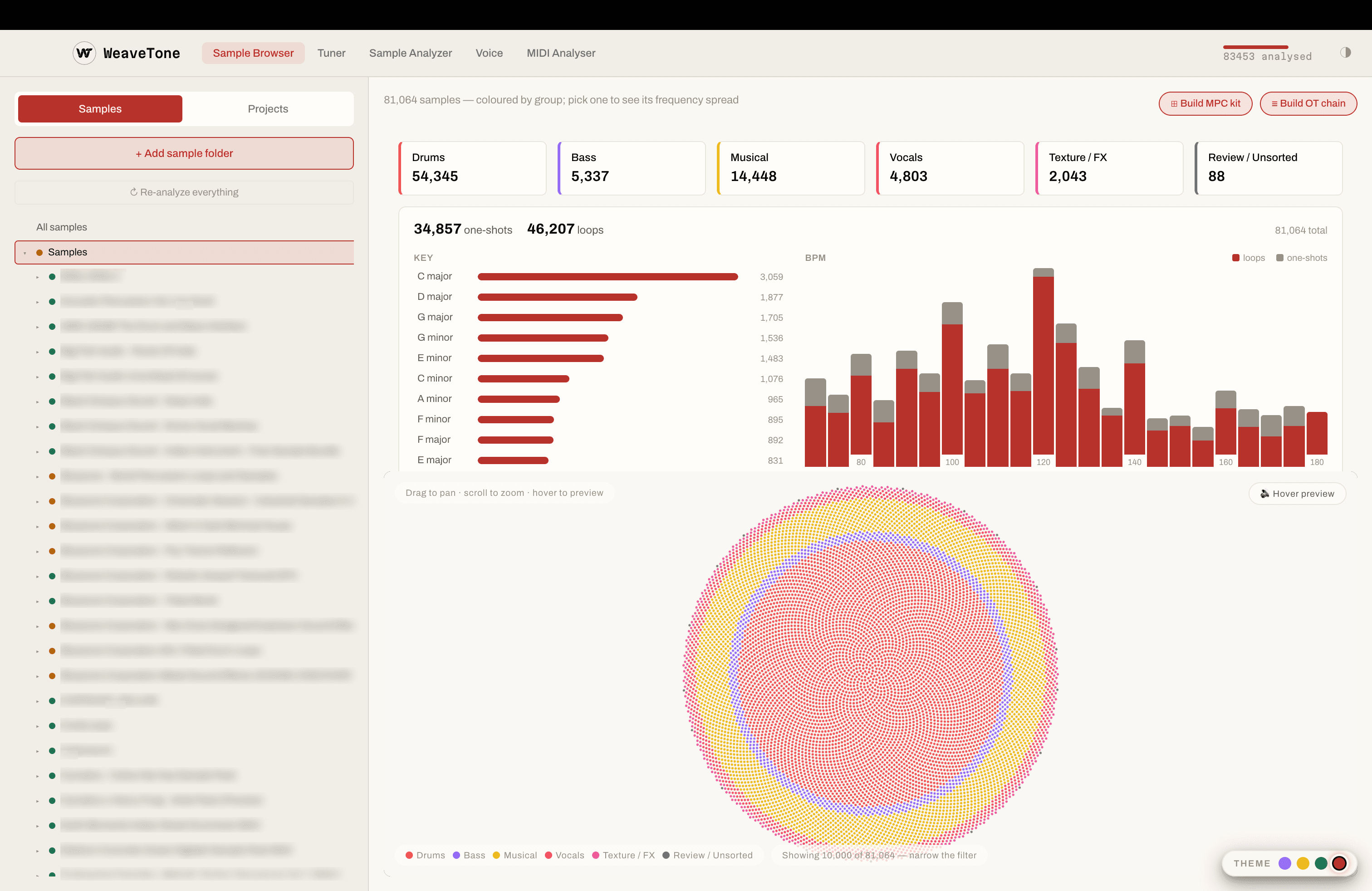Select the Review / Unsorted group card
This screenshot has width=1372, height=891.
pos(1268,168)
